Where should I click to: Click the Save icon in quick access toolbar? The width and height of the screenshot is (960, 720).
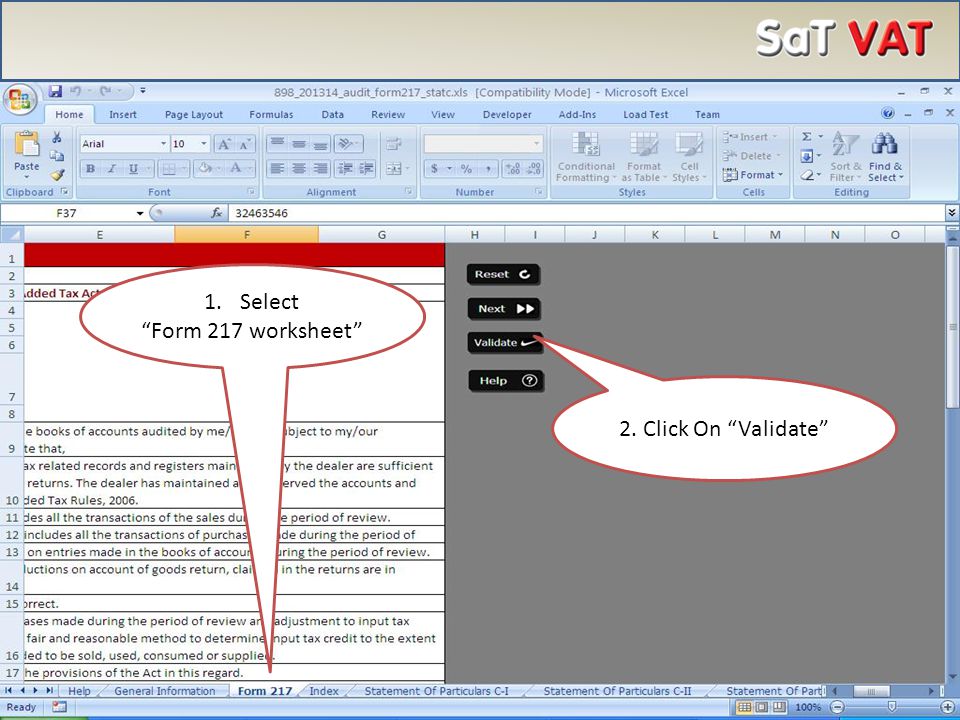click(55, 91)
